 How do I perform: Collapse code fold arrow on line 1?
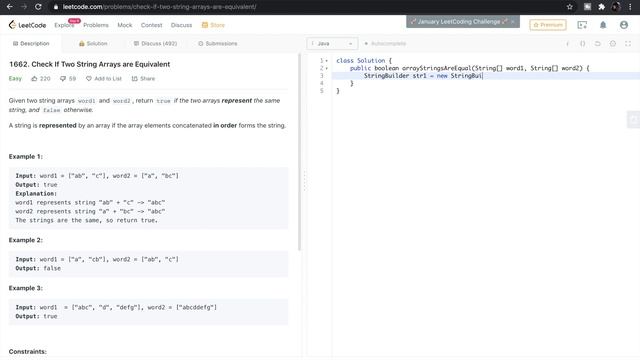point(327,61)
